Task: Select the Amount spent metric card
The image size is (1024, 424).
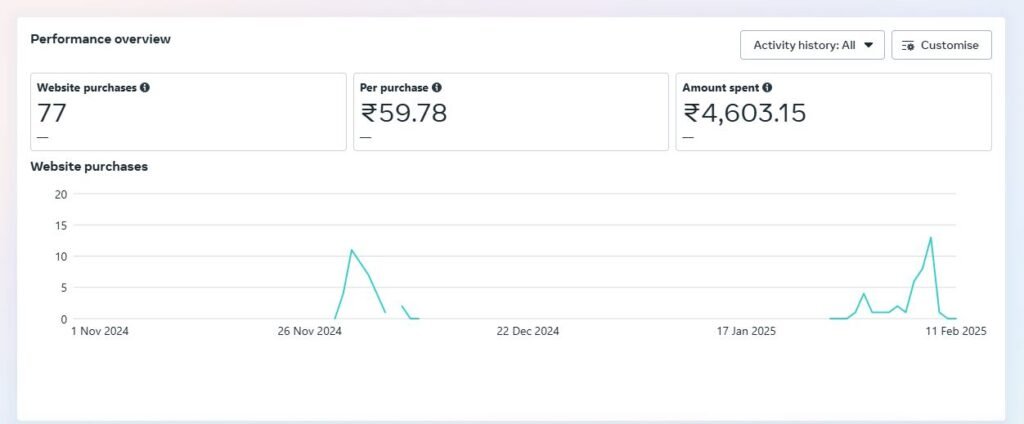Action: coord(833,111)
